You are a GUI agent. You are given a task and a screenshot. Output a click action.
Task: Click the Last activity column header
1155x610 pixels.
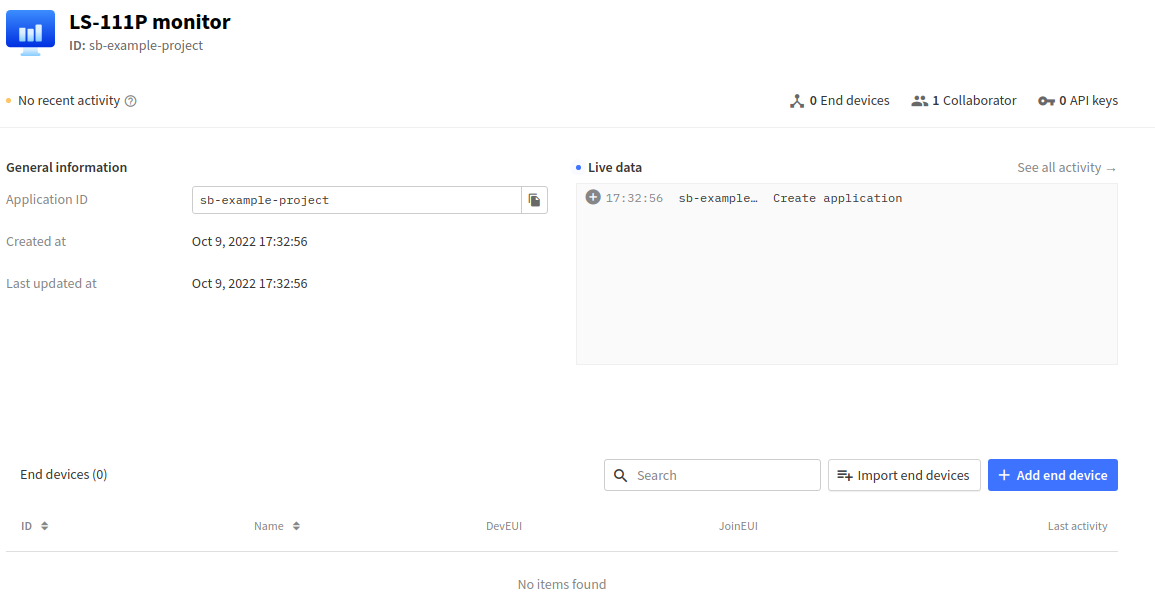pos(1077,526)
